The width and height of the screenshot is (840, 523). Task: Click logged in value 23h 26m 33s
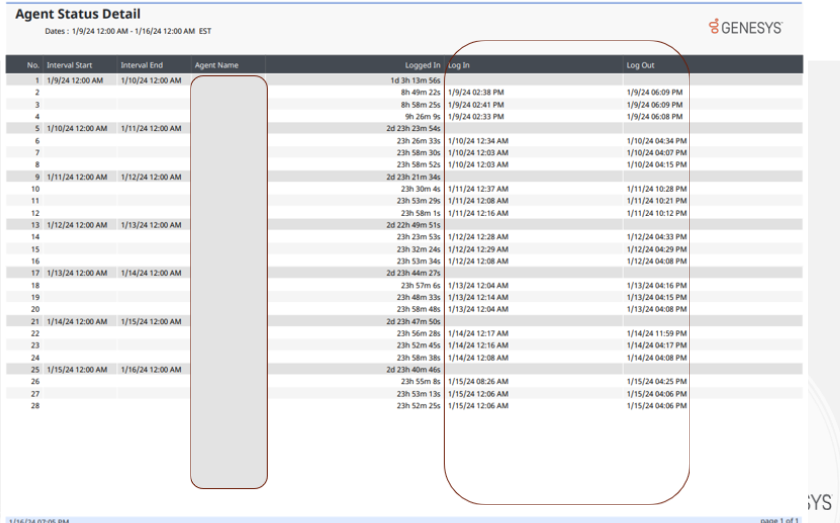point(418,141)
